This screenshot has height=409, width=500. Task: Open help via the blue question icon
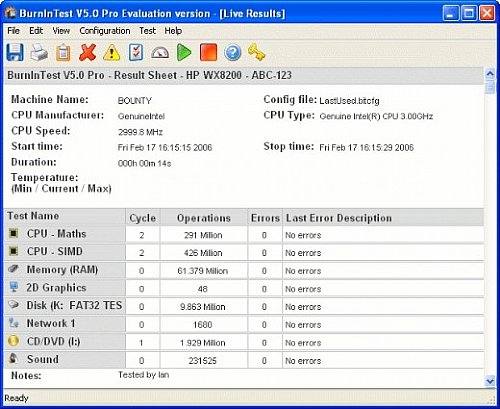click(x=233, y=53)
